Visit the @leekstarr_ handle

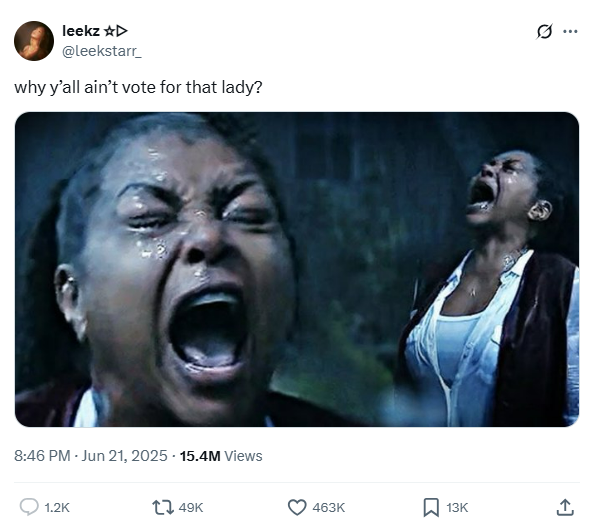(102, 51)
